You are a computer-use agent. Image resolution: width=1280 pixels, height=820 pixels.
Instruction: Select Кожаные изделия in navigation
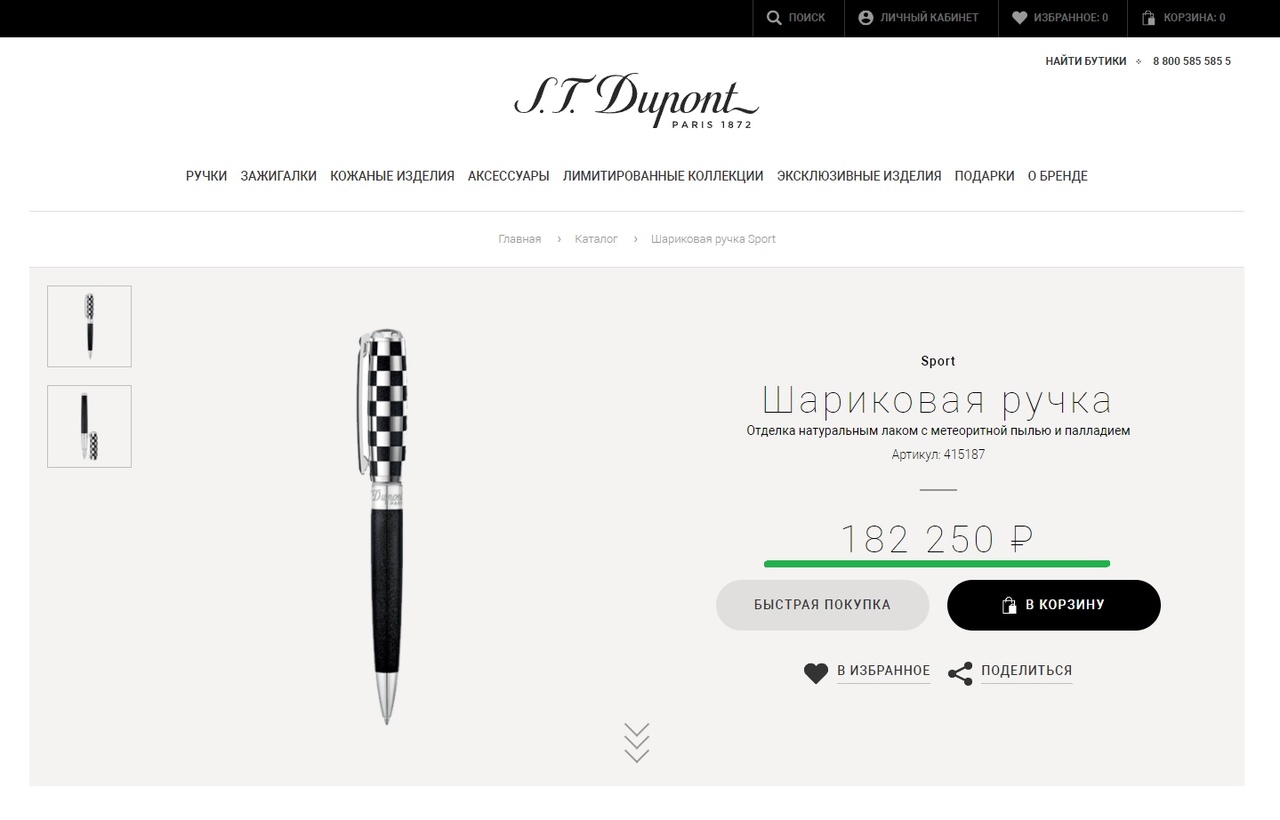coord(392,176)
